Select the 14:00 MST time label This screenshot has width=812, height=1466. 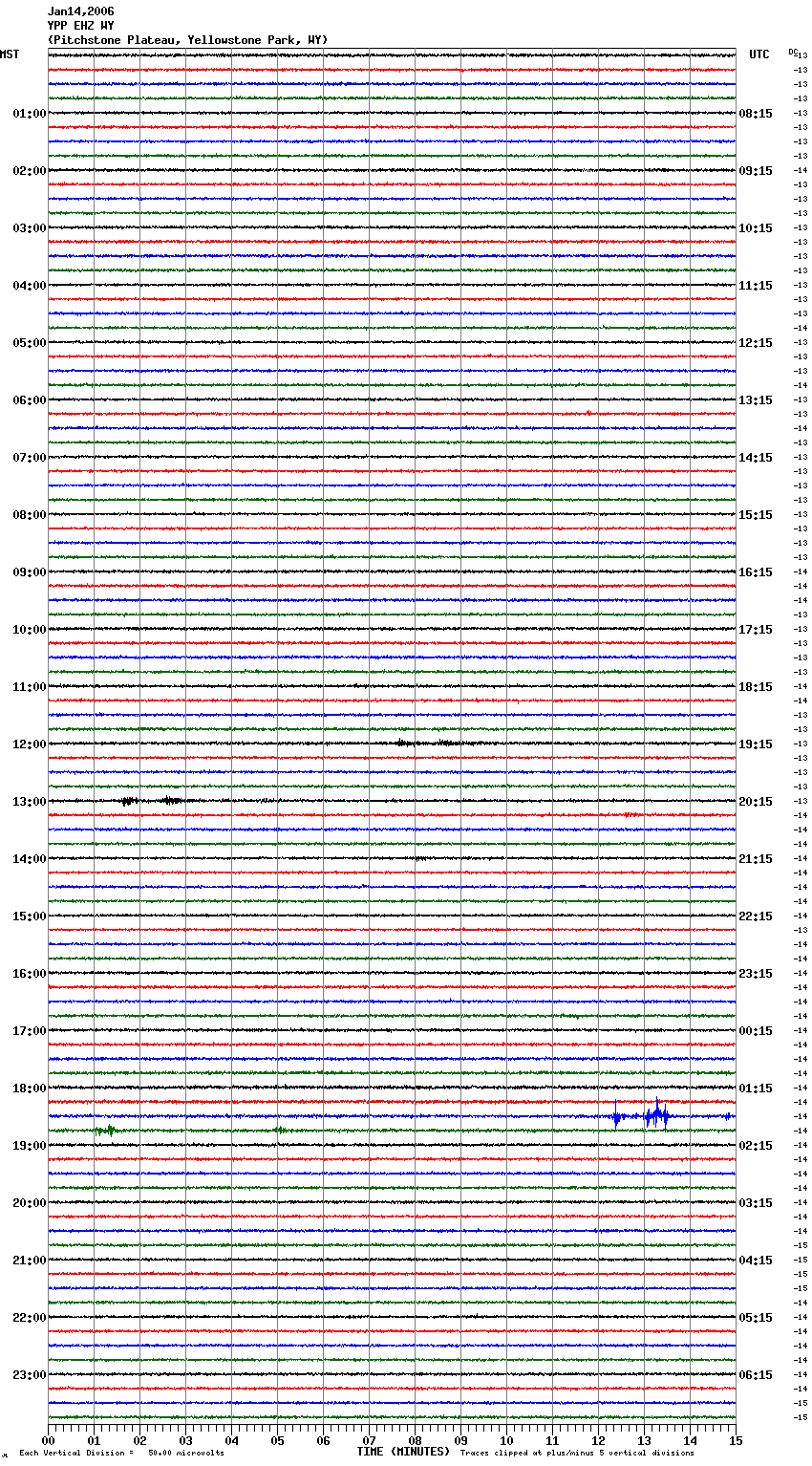coord(30,859)
